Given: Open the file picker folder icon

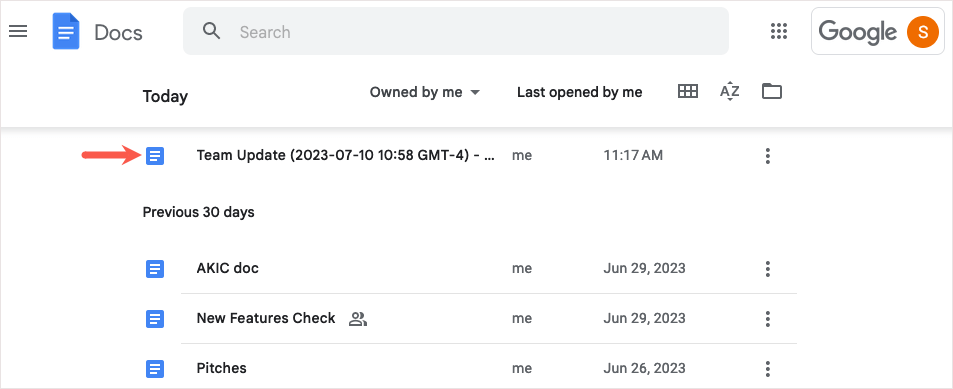Looking at the screenshot, I should (771, 92).
